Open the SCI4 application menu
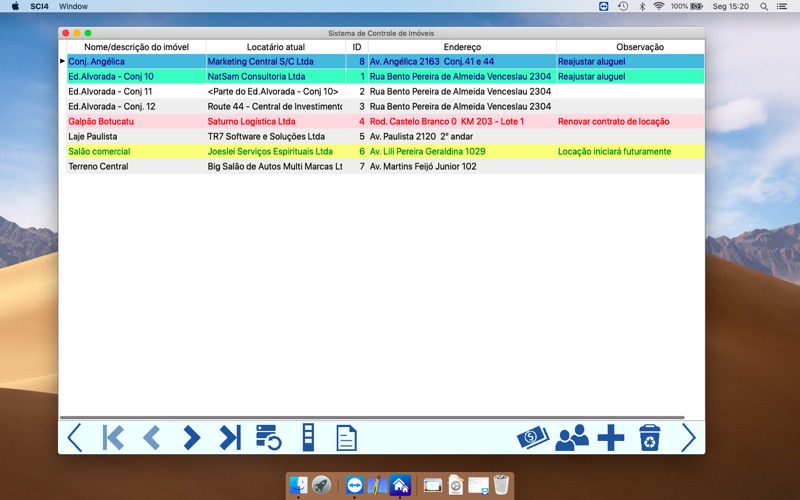The image size is (800, 500). point(39,6)
